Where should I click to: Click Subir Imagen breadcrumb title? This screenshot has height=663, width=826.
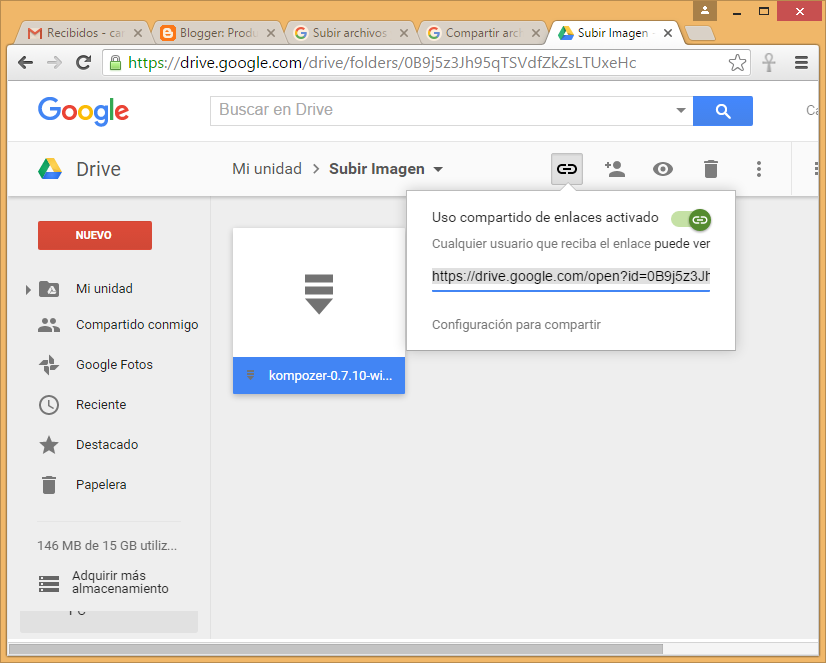click(x=377, y=169)
